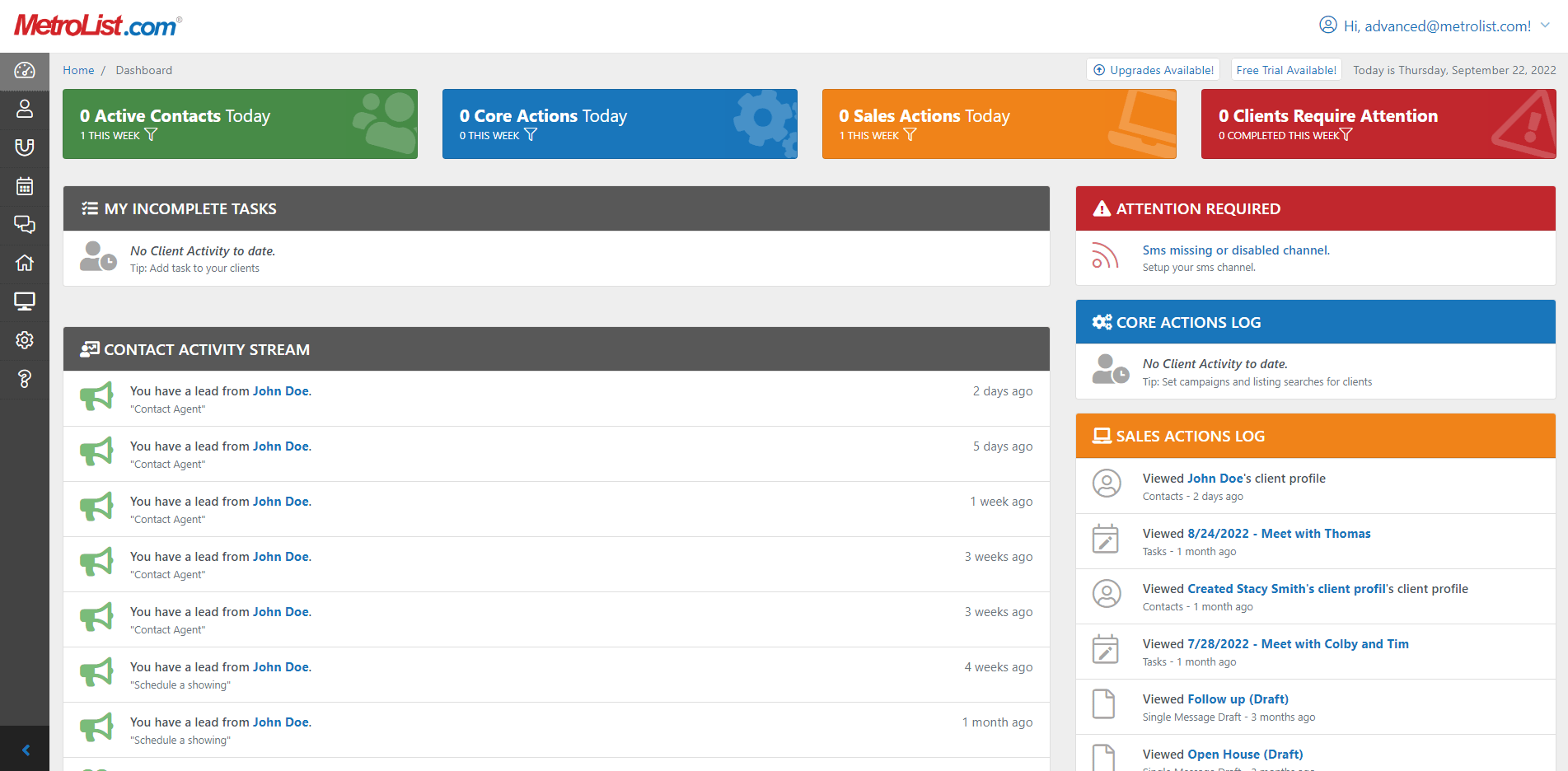This screenshot has height=771, width=1568.
Task: Open the Website monitor icon in sidebar
Action: click(24, 301)
